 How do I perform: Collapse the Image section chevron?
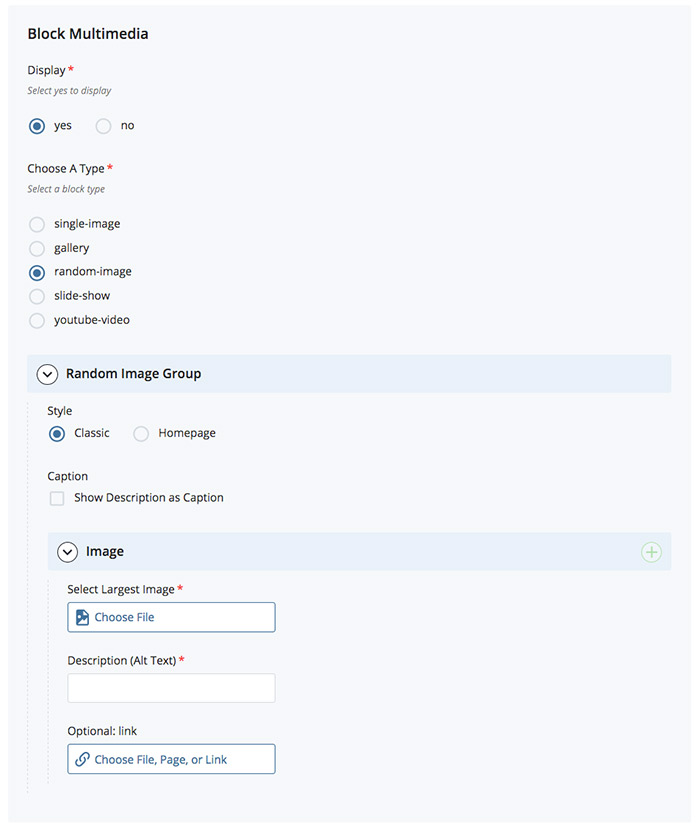tap(67, 552)
